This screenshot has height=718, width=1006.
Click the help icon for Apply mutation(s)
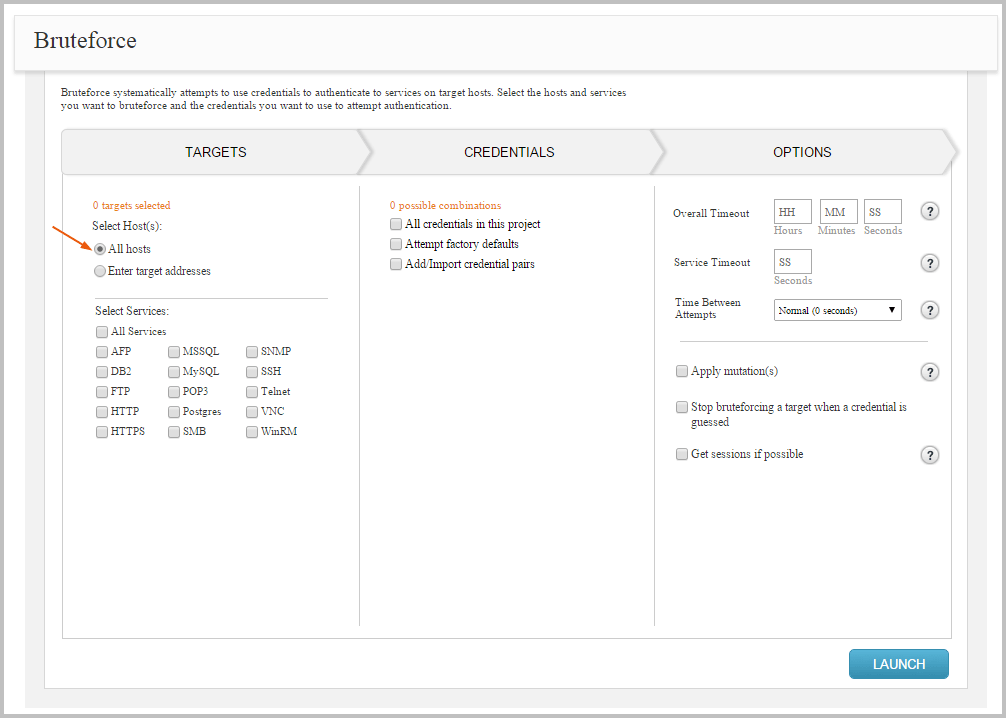pos(930,372)
